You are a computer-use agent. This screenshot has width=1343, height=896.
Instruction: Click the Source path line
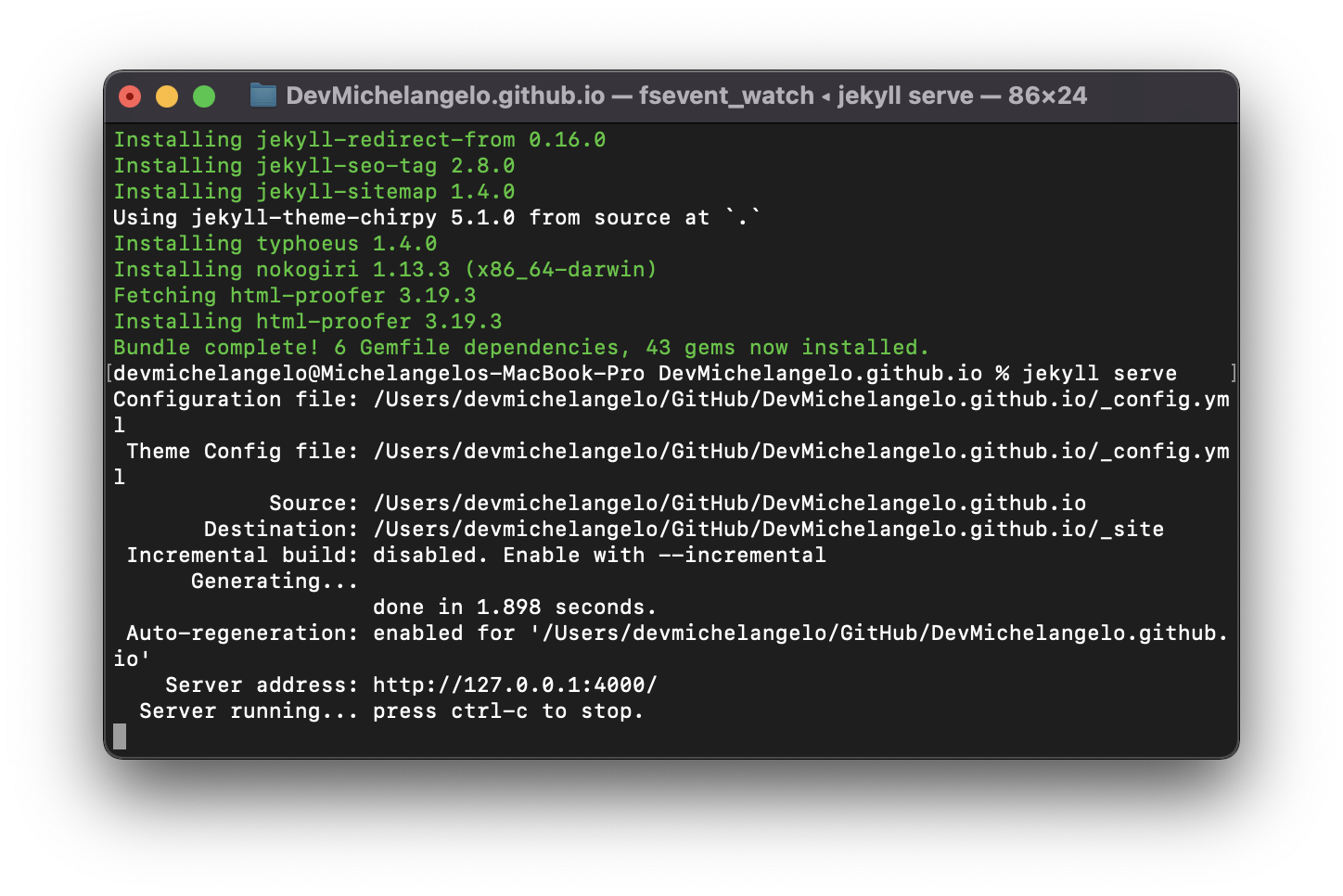pyautogui.click(x=730, y=503)
